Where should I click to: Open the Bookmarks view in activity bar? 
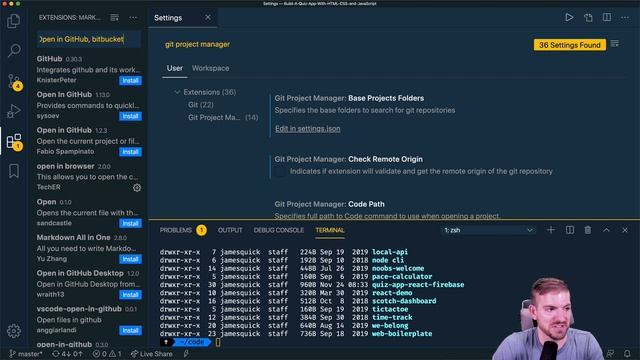tap(14, 171)
